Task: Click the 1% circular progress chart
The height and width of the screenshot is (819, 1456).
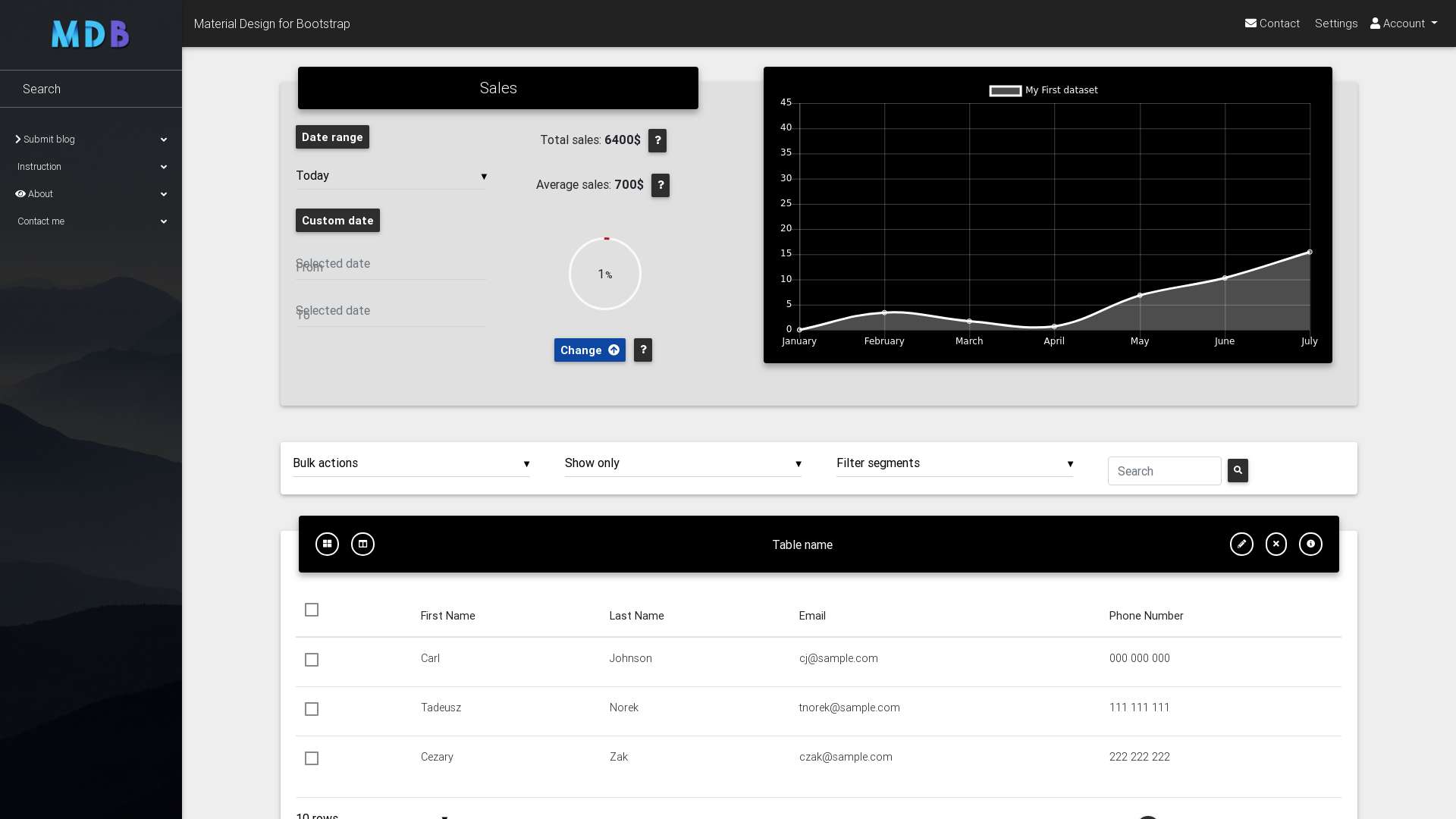Action: pos(605,274)
